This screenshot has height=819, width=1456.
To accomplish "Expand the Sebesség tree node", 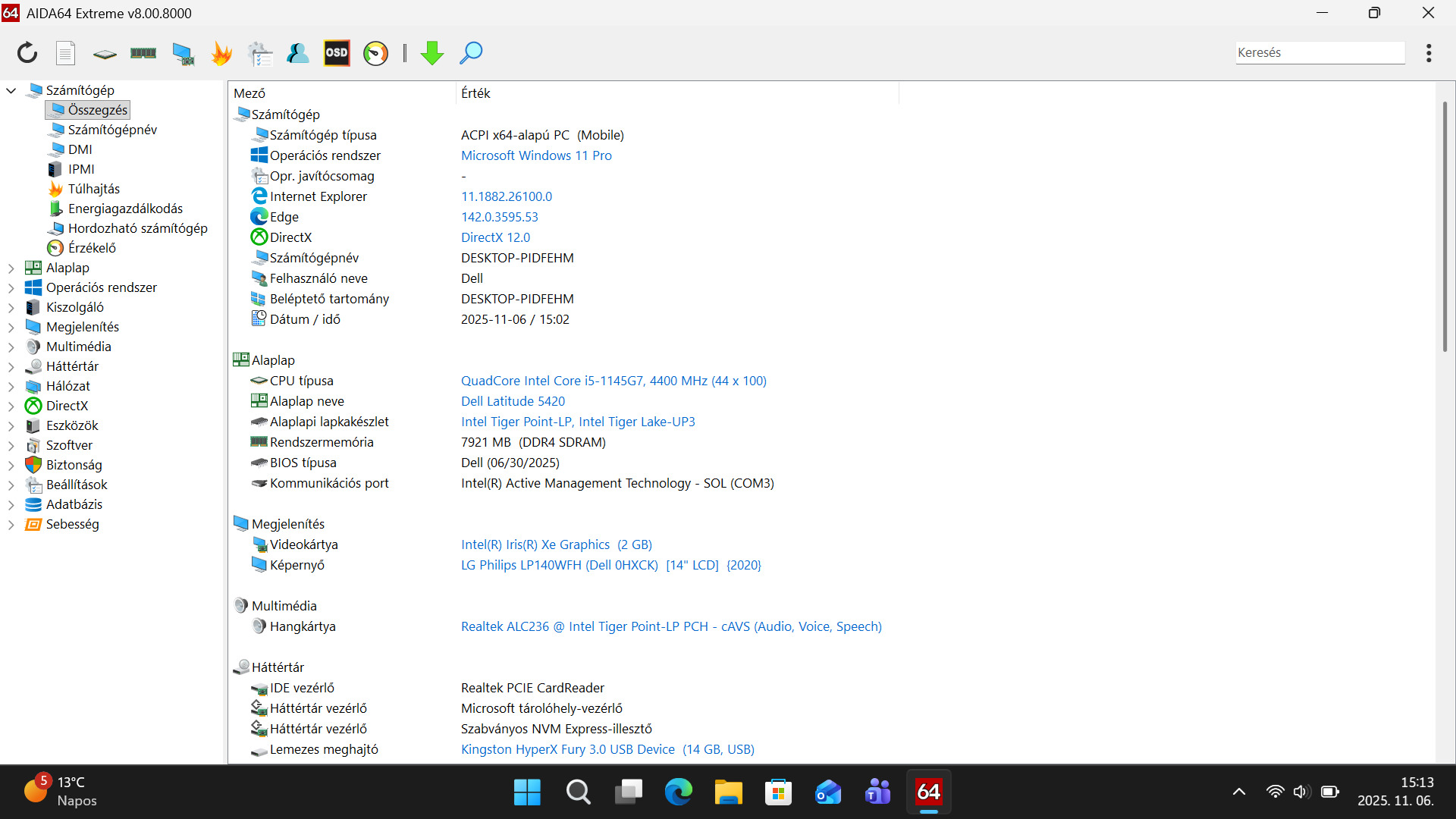I will click(x=11, y=524).
